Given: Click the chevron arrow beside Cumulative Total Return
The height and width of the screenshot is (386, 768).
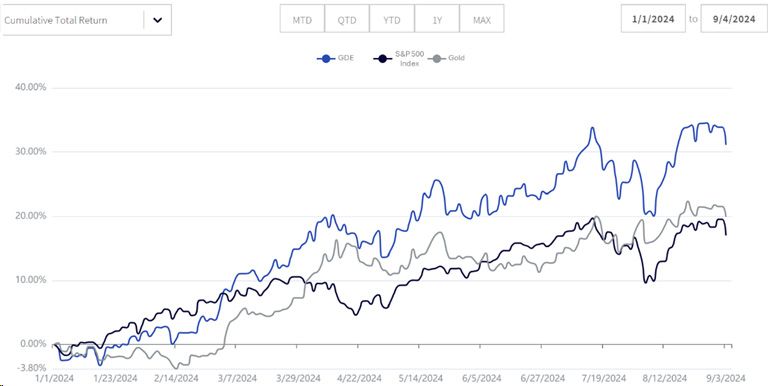Looking at the screenshot, I should [157, 20].
